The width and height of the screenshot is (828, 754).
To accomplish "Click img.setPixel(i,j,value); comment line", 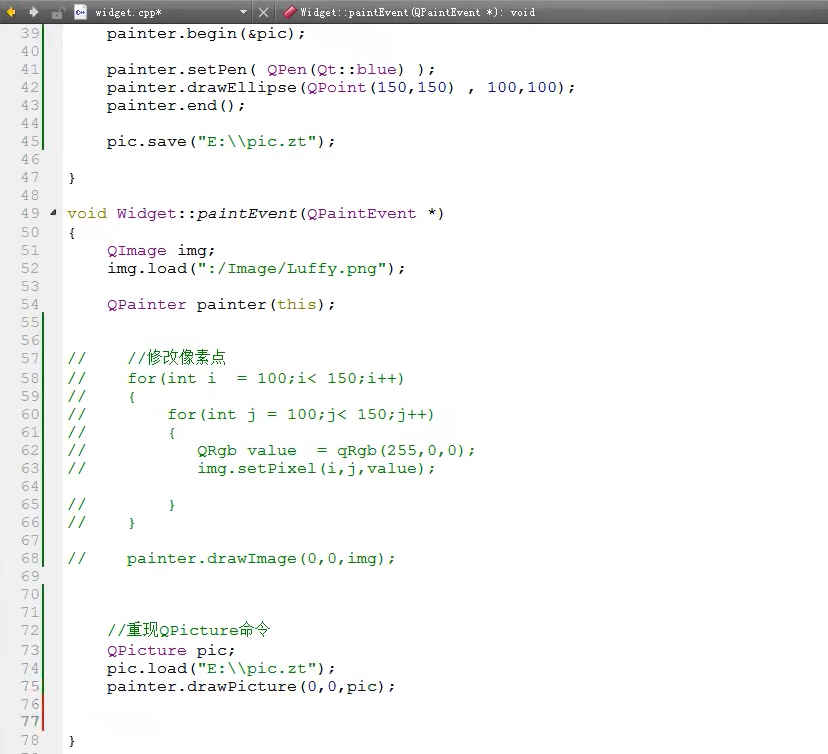I will (x=316, y=469).
